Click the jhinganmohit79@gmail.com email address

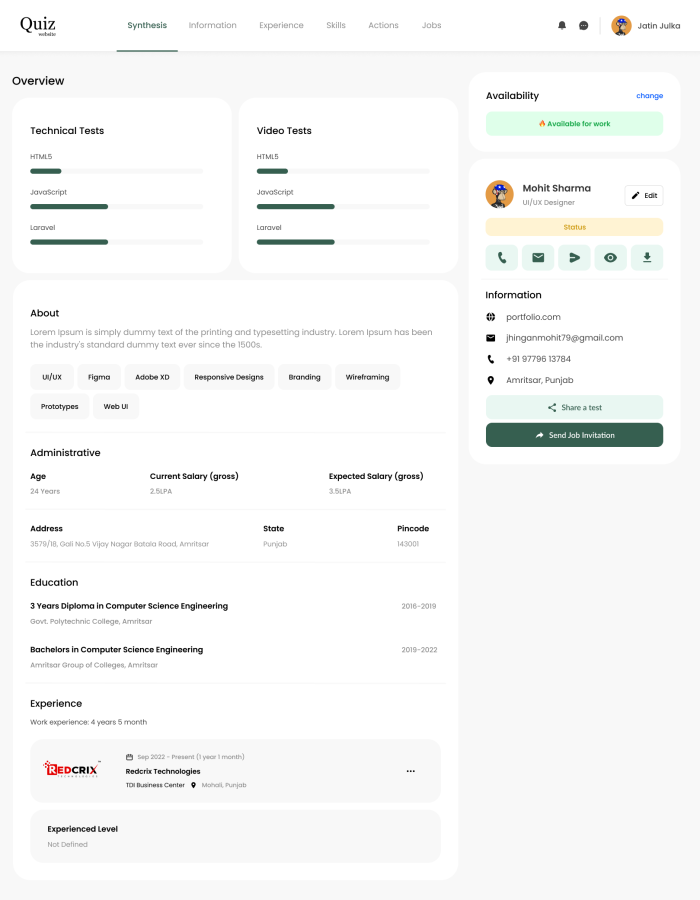pos(564,338)
